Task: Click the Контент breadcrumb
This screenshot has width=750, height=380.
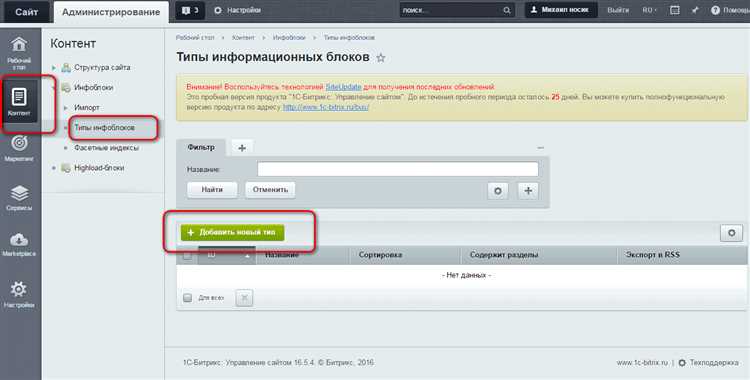Action: tap(243, 37)
